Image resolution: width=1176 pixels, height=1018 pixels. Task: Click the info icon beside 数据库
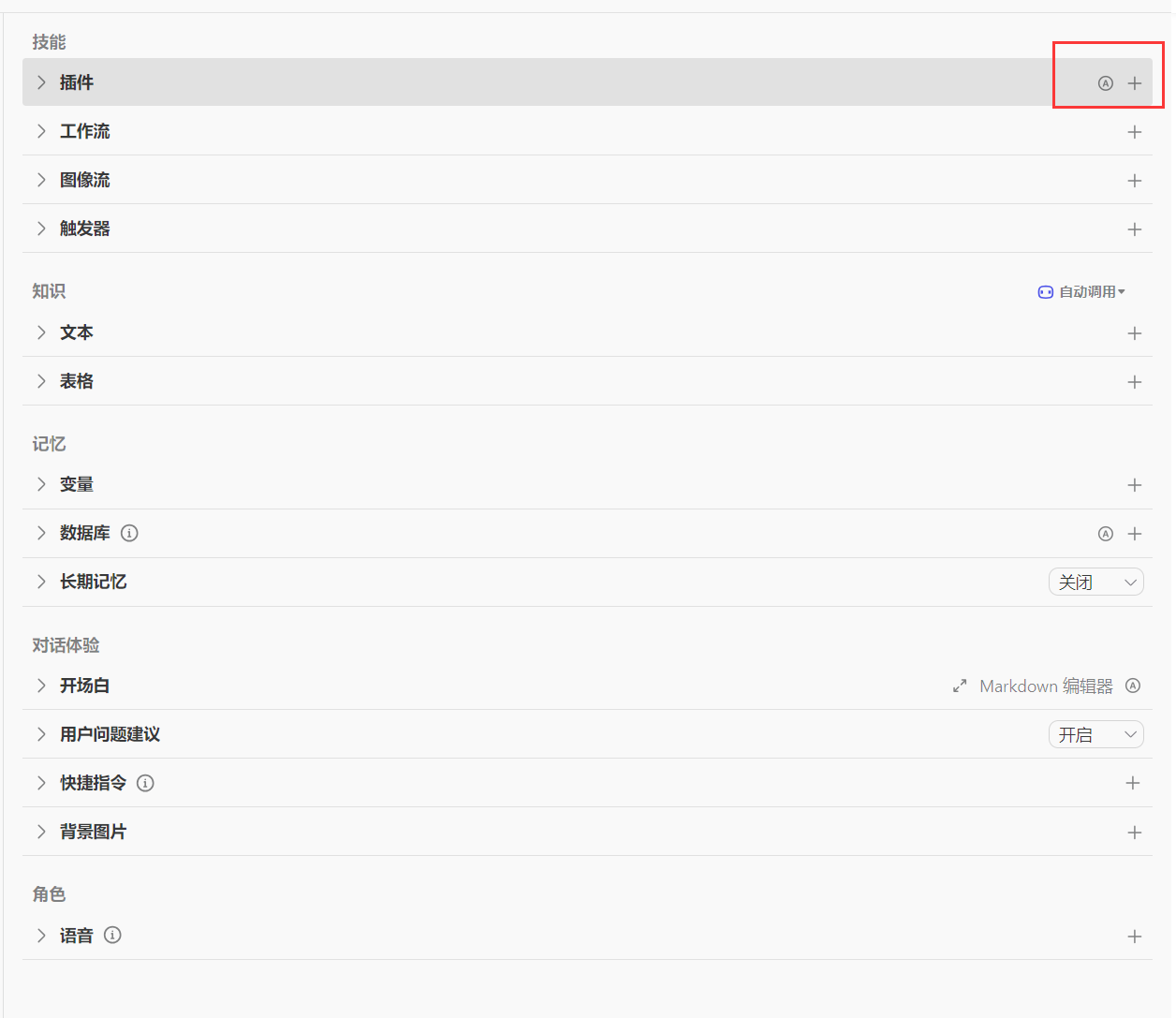130,533
